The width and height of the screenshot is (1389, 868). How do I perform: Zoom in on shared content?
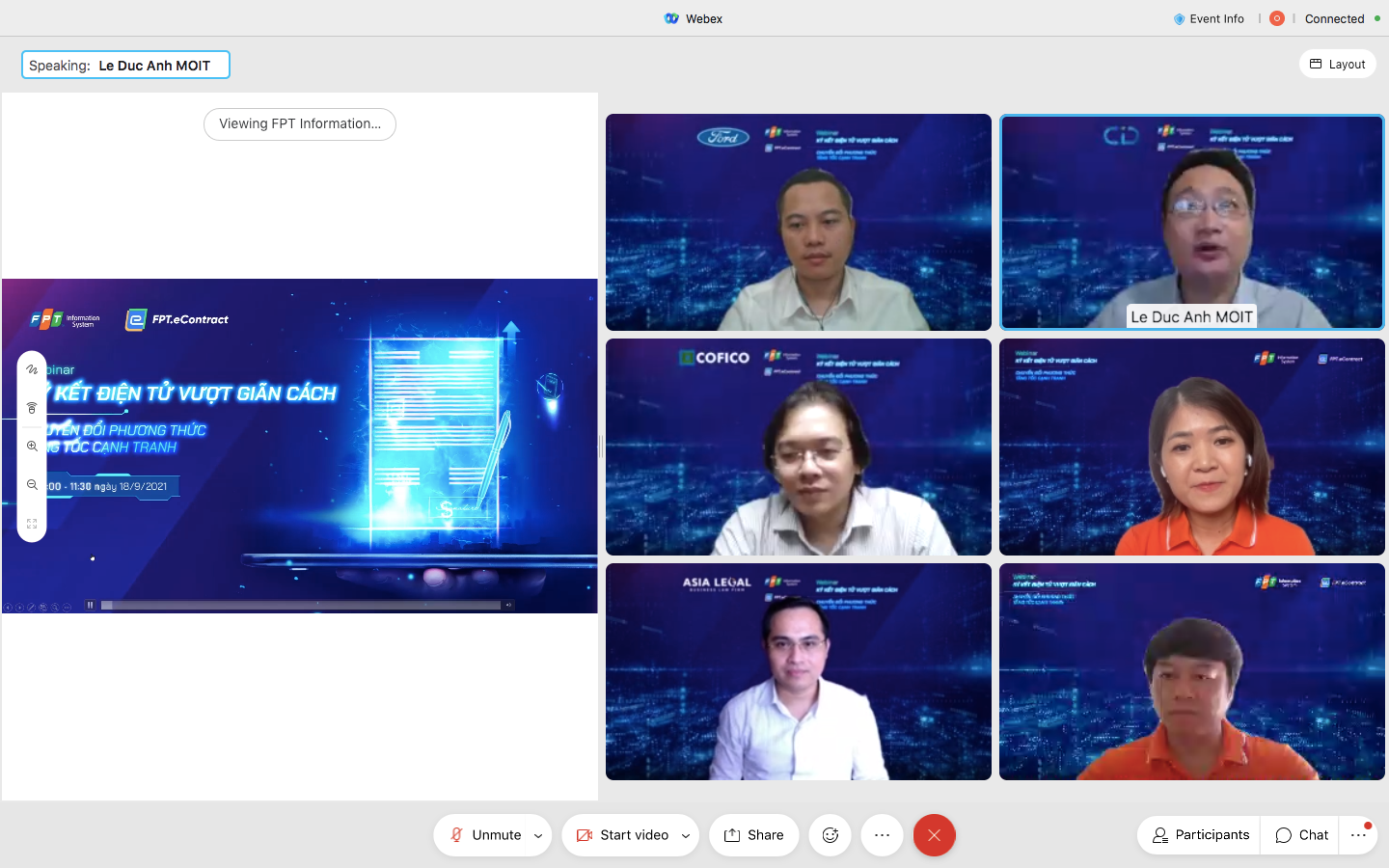(x=32, y=447)
